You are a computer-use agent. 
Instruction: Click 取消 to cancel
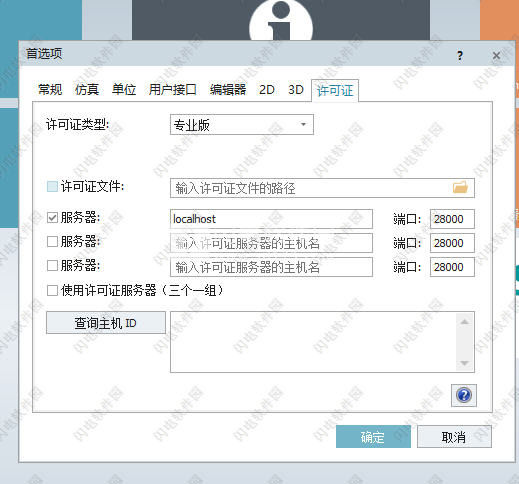click(x=454, y=437)
